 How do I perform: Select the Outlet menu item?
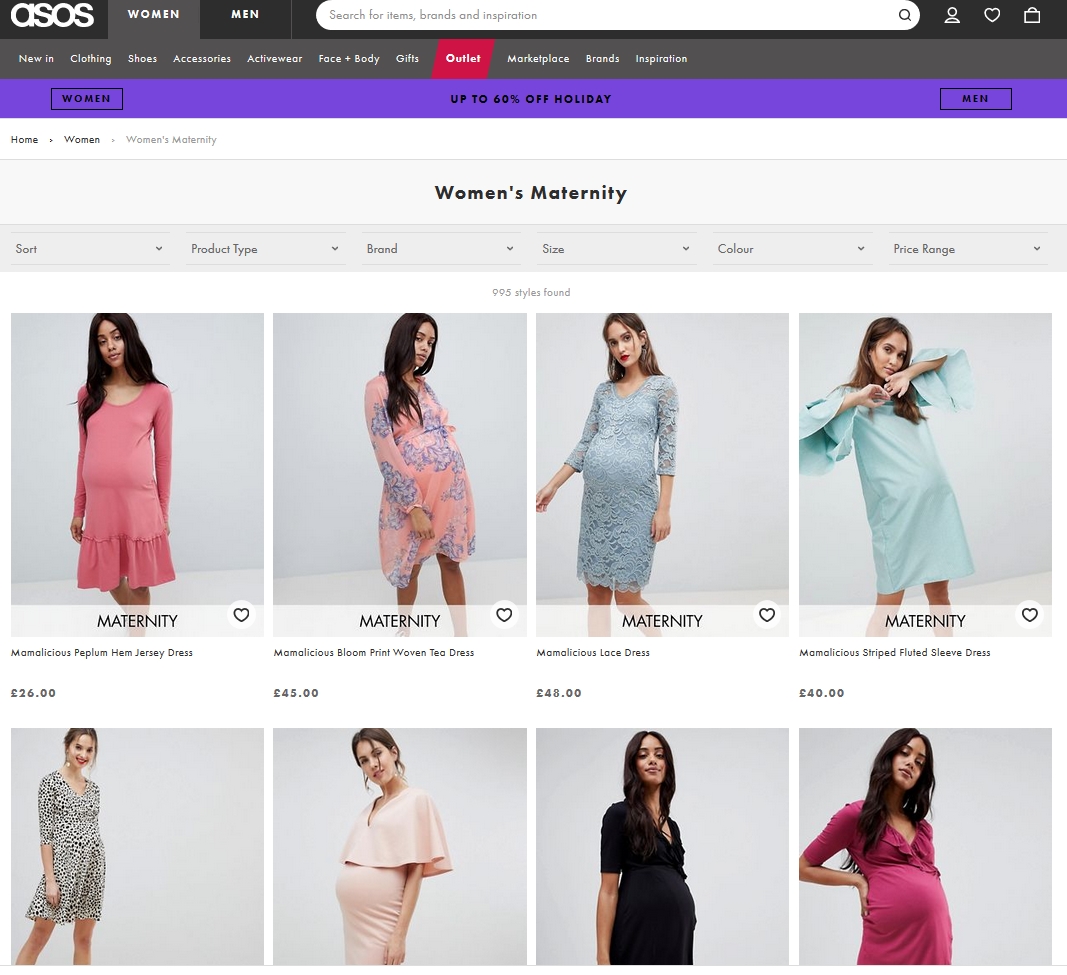point(463,59)
